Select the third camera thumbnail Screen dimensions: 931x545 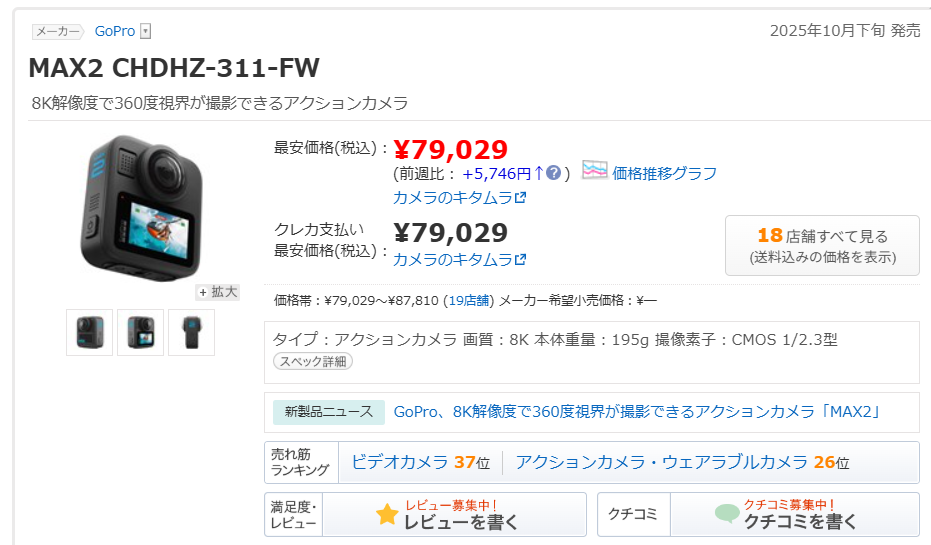coord(191,332)
